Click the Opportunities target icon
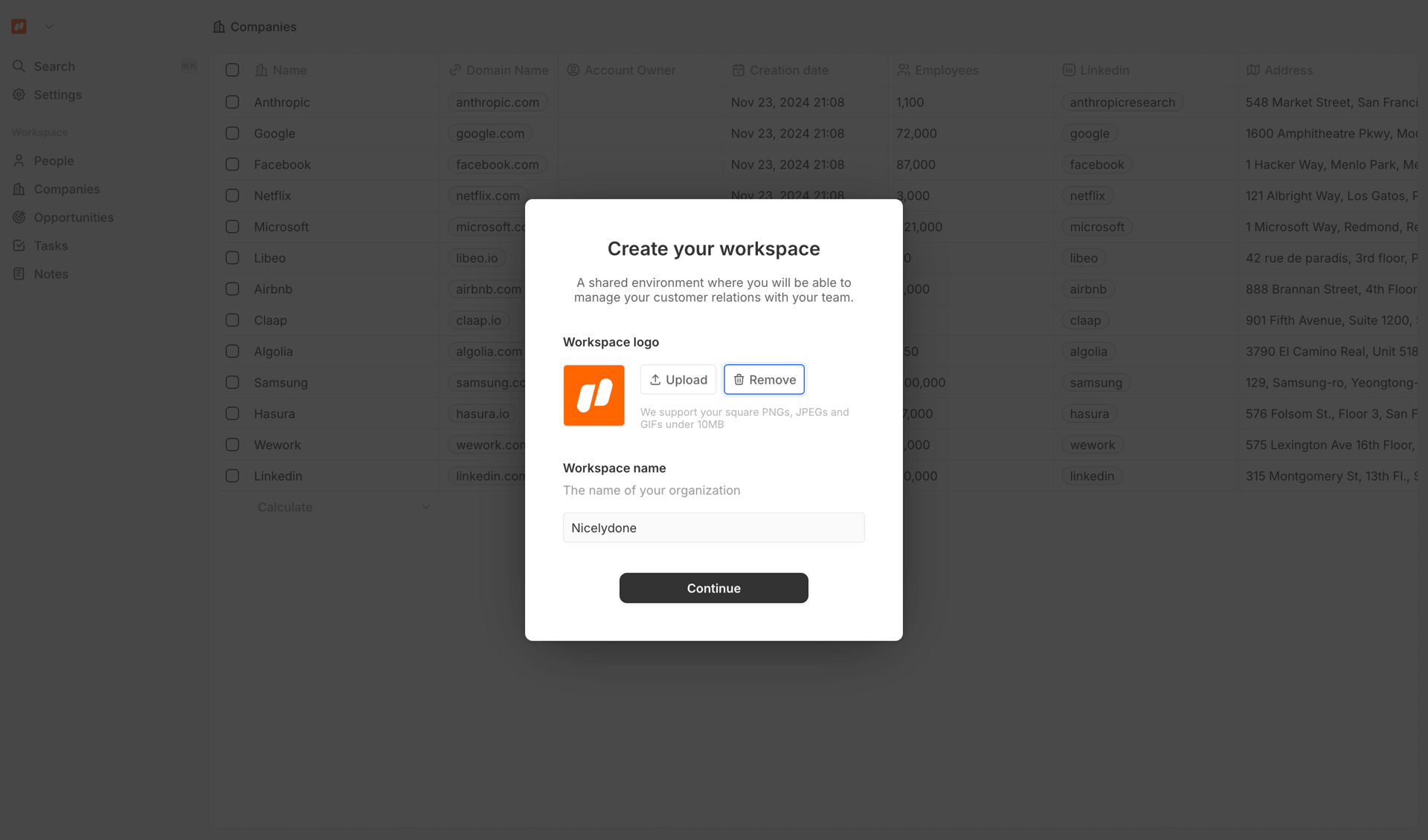Viewport: 1428px width, 840px height. click(x=19, y=217)
